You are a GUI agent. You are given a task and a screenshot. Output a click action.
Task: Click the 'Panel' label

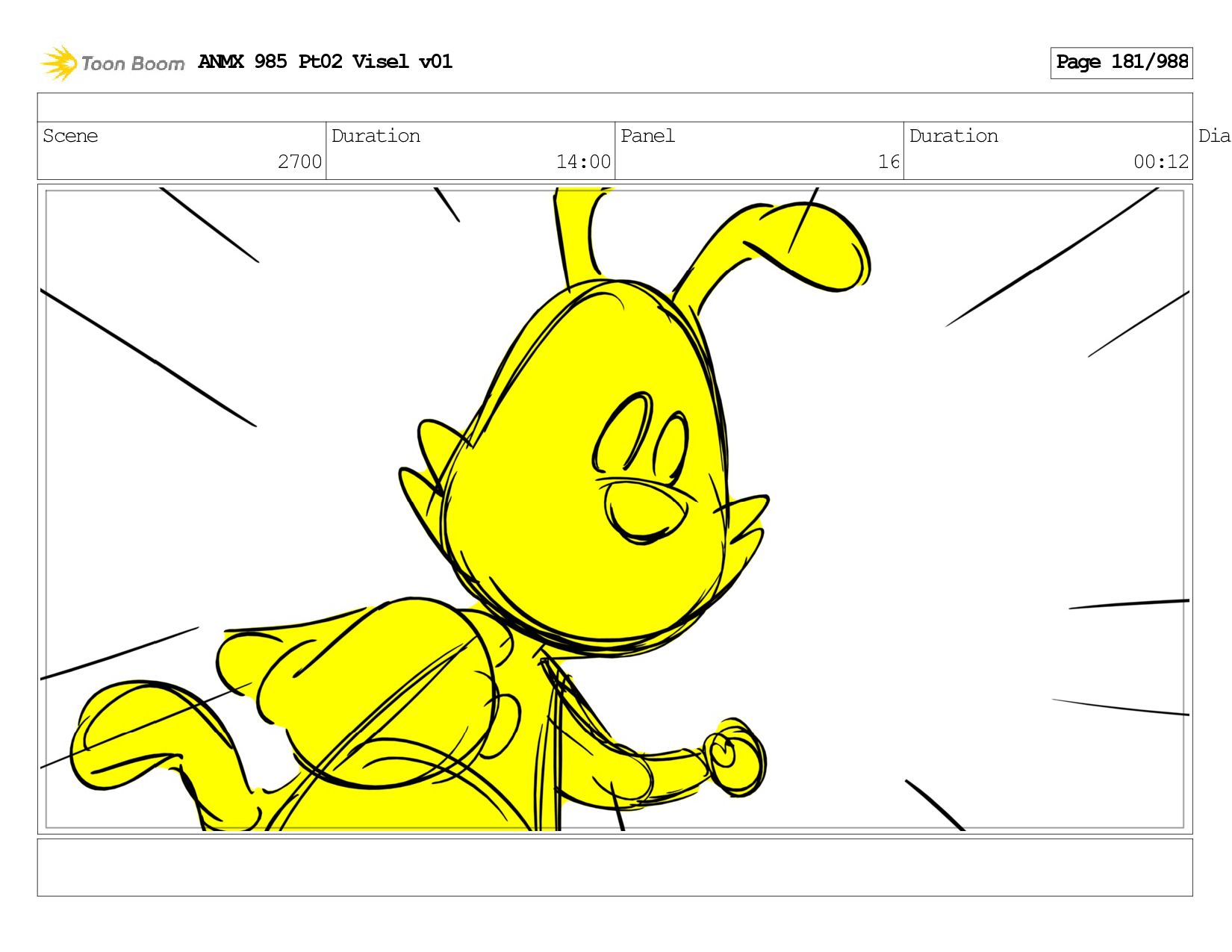647,136
